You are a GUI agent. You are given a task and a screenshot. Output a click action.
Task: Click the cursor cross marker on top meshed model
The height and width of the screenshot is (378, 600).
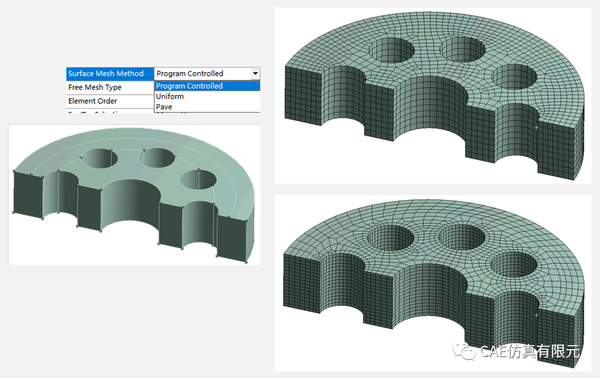[536, 127]
